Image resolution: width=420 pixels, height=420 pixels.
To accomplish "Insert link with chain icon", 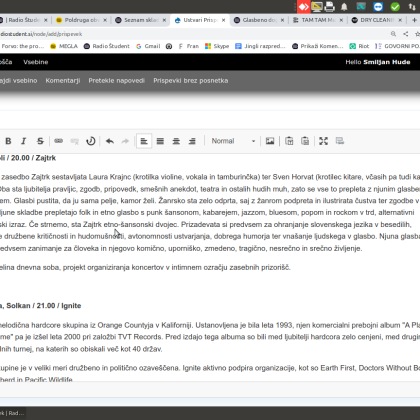I will pyautogui.click(x=59, y=141).
